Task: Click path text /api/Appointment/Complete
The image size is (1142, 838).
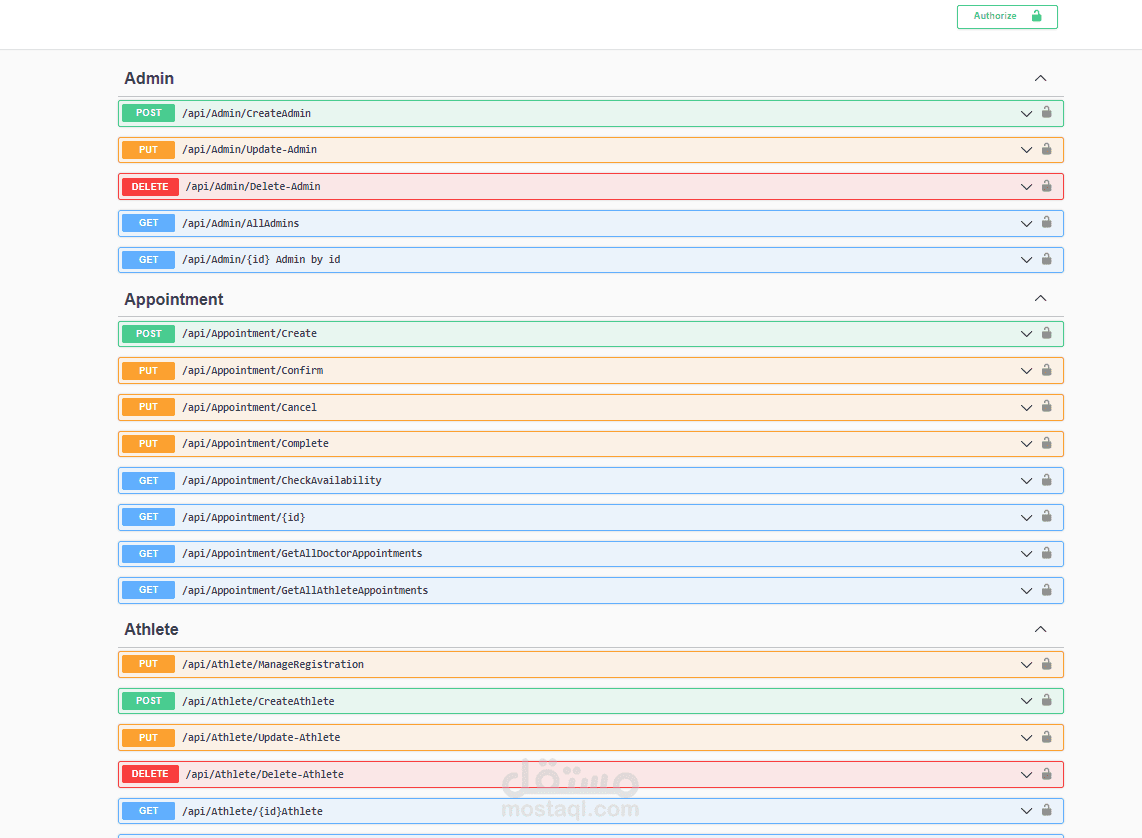Action: click(256, 444)
